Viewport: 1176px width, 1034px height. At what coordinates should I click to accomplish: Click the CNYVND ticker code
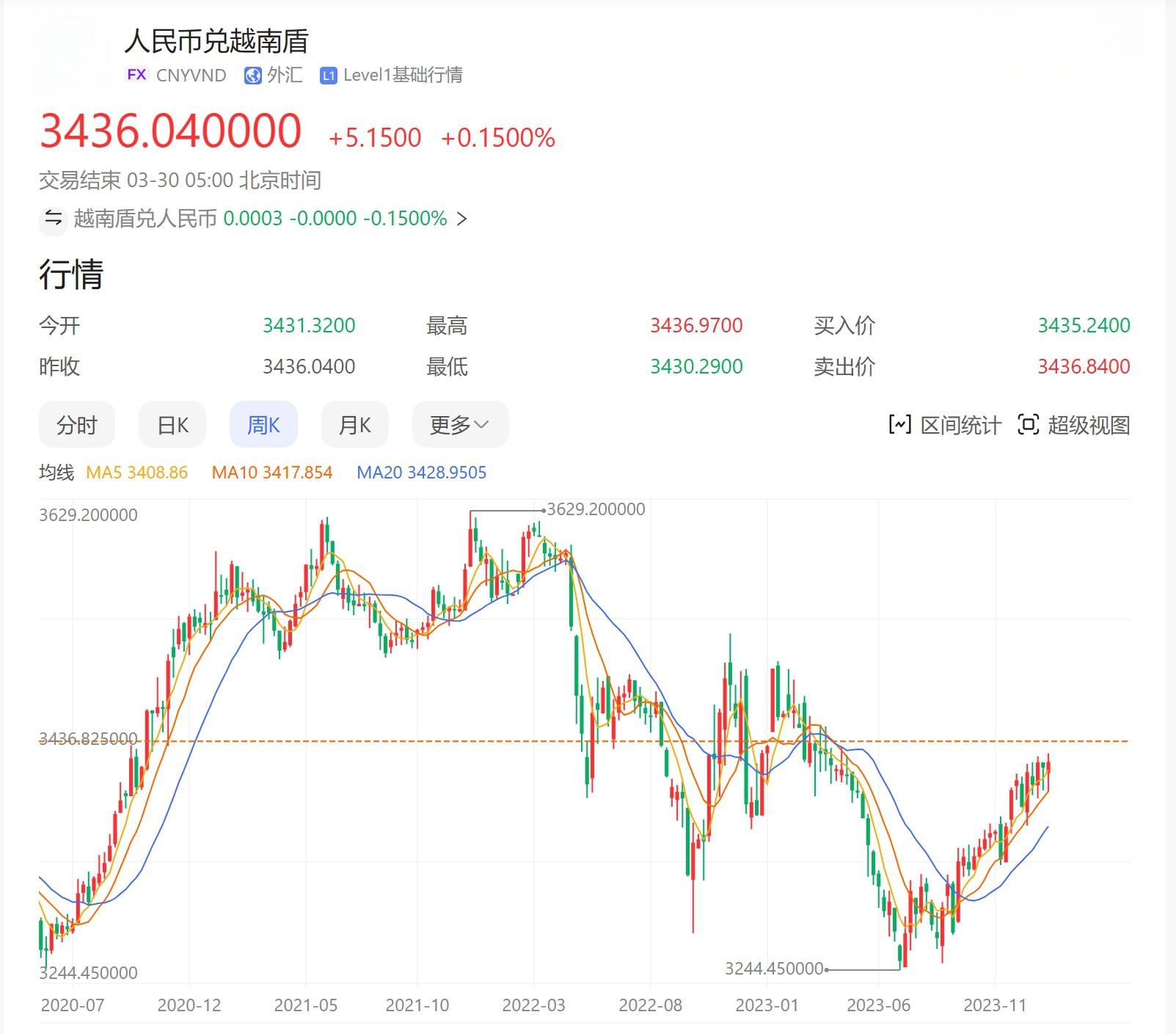[x=191, y=75]
